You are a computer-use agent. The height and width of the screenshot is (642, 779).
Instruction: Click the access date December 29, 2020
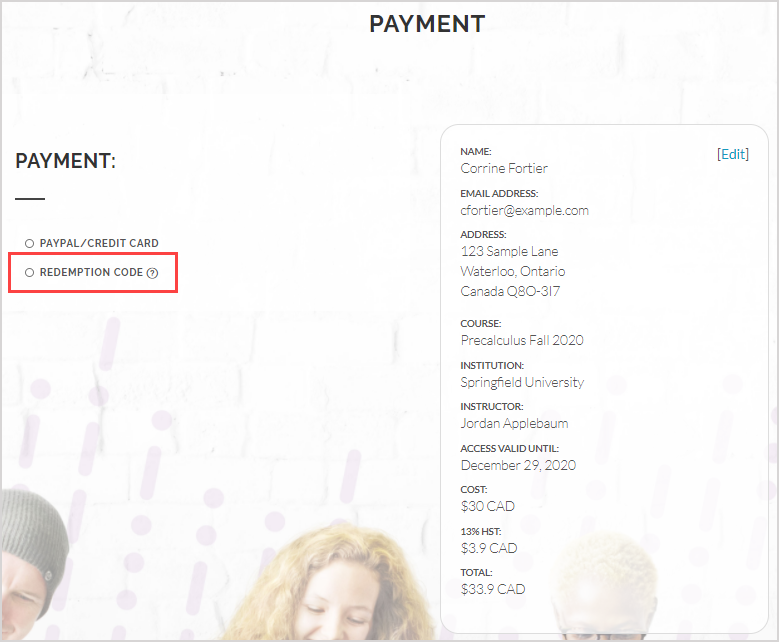point(518,465)
